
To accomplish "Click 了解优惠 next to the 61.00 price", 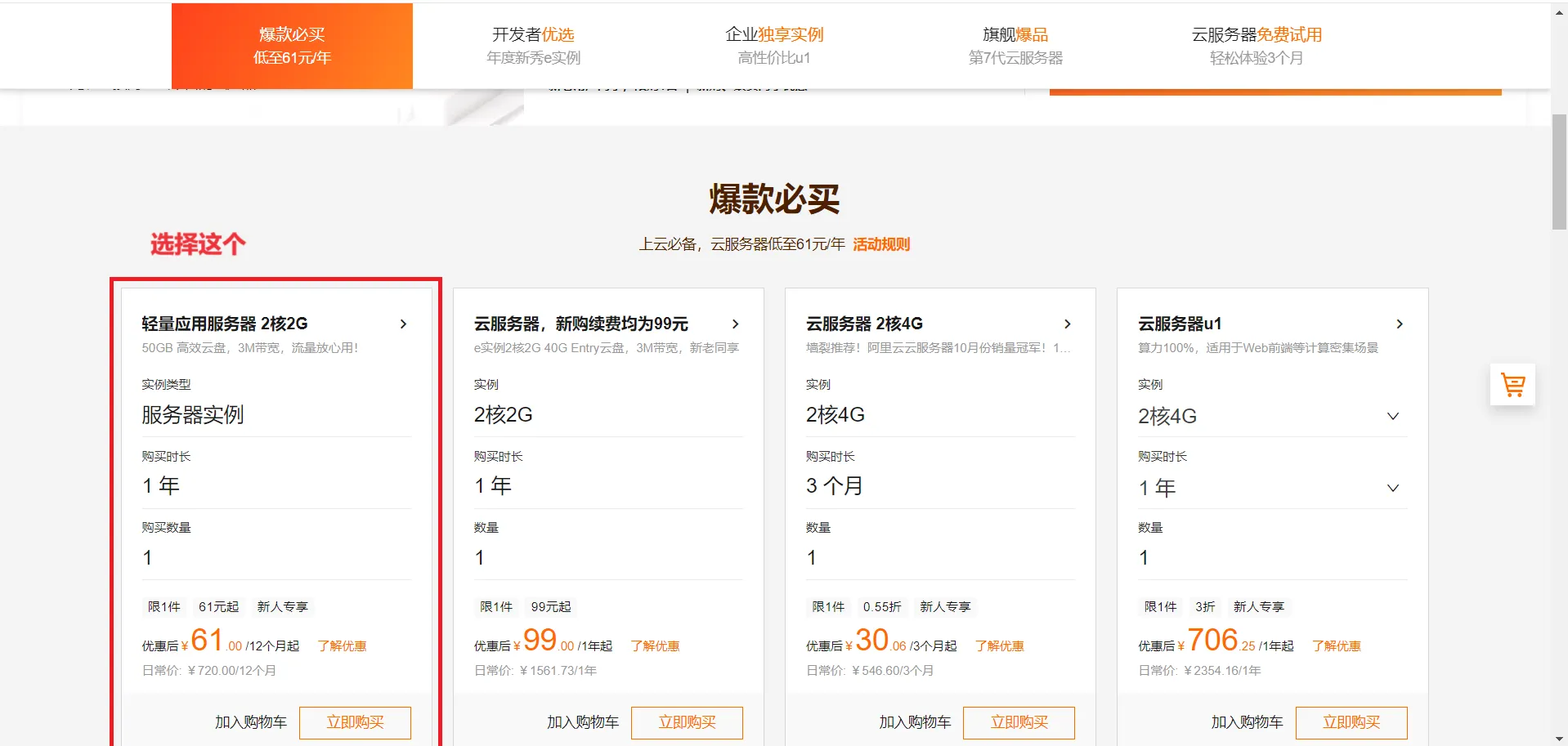I will point(342,646).
